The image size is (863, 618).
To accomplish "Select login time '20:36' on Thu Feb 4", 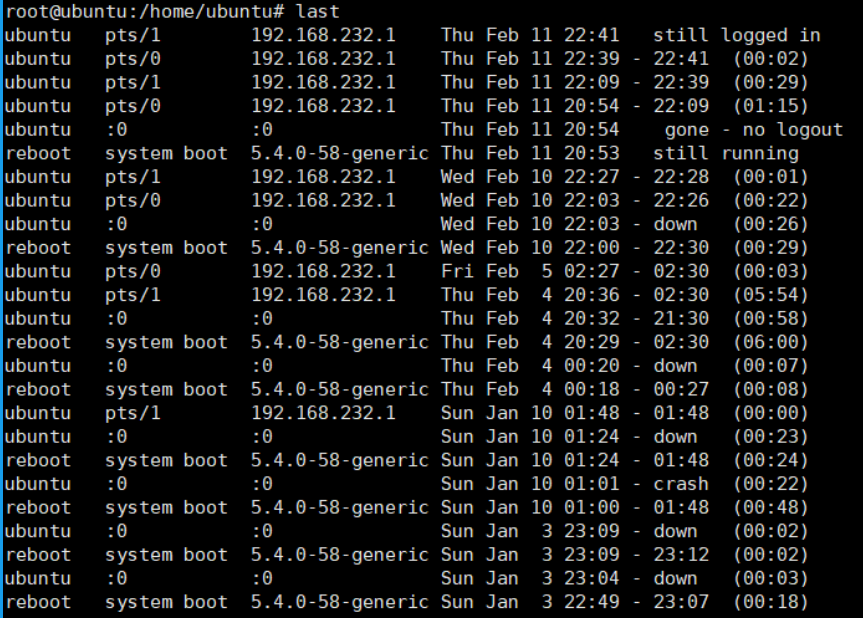I will click(x=592, y=295).
